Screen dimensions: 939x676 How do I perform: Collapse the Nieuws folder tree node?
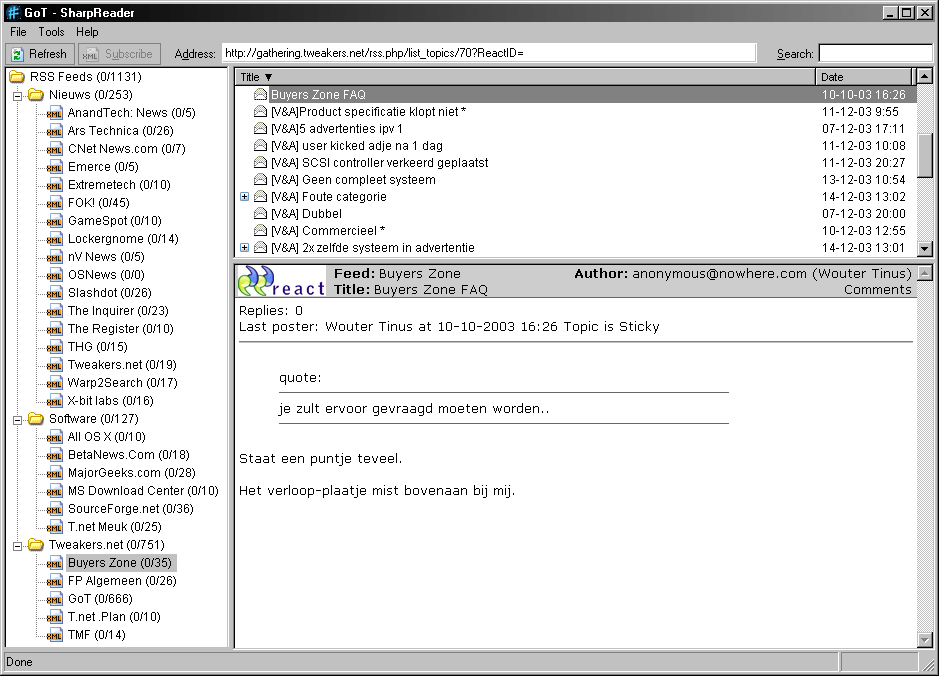pos(17,95)
